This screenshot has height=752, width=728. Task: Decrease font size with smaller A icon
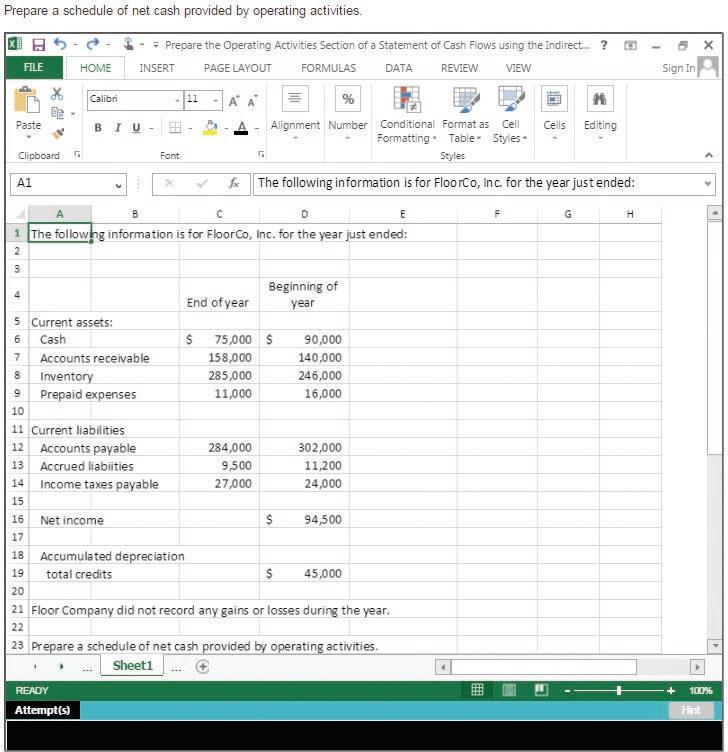pos(252,101)
